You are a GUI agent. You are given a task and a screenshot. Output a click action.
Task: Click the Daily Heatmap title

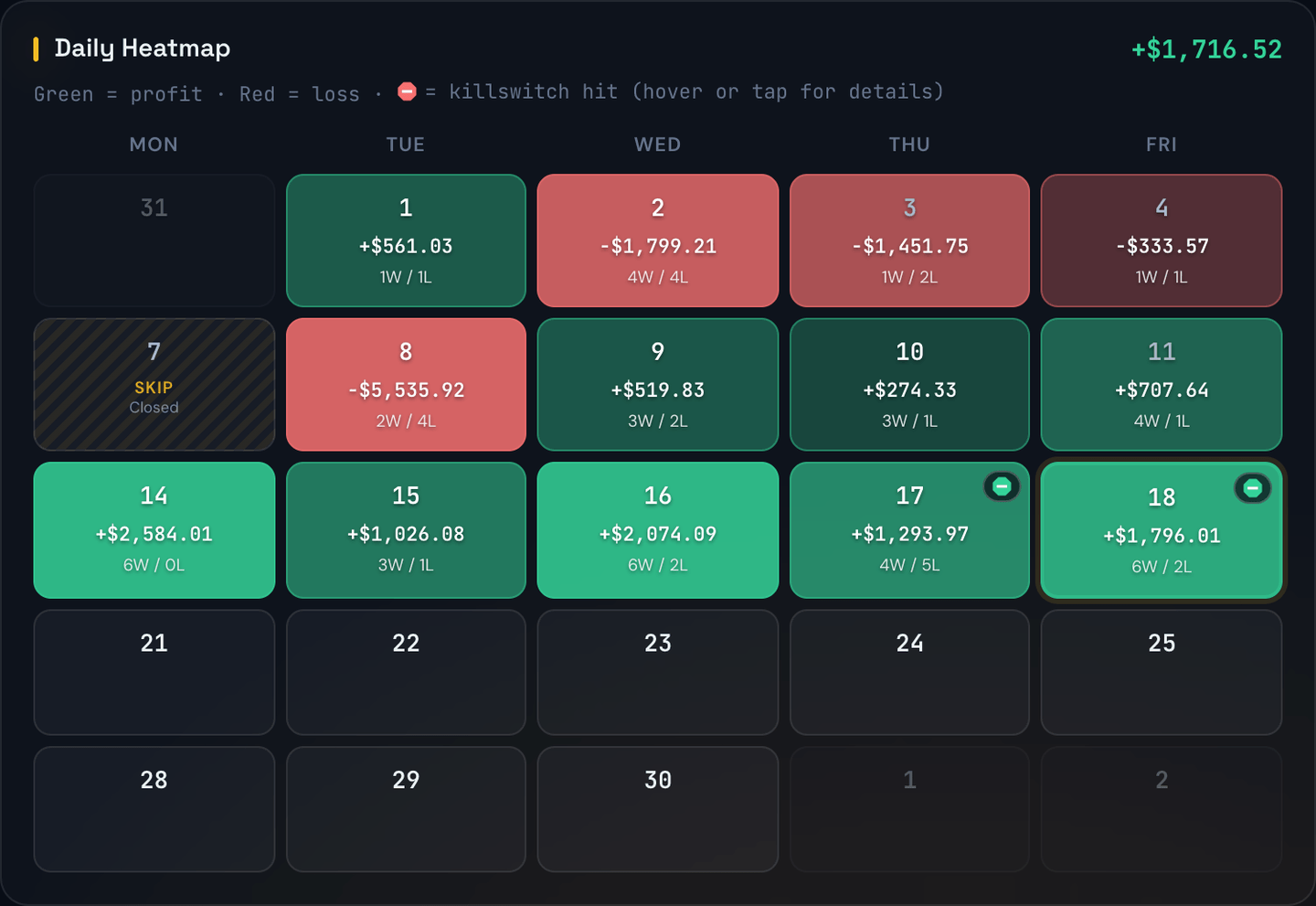coord(143,48)
